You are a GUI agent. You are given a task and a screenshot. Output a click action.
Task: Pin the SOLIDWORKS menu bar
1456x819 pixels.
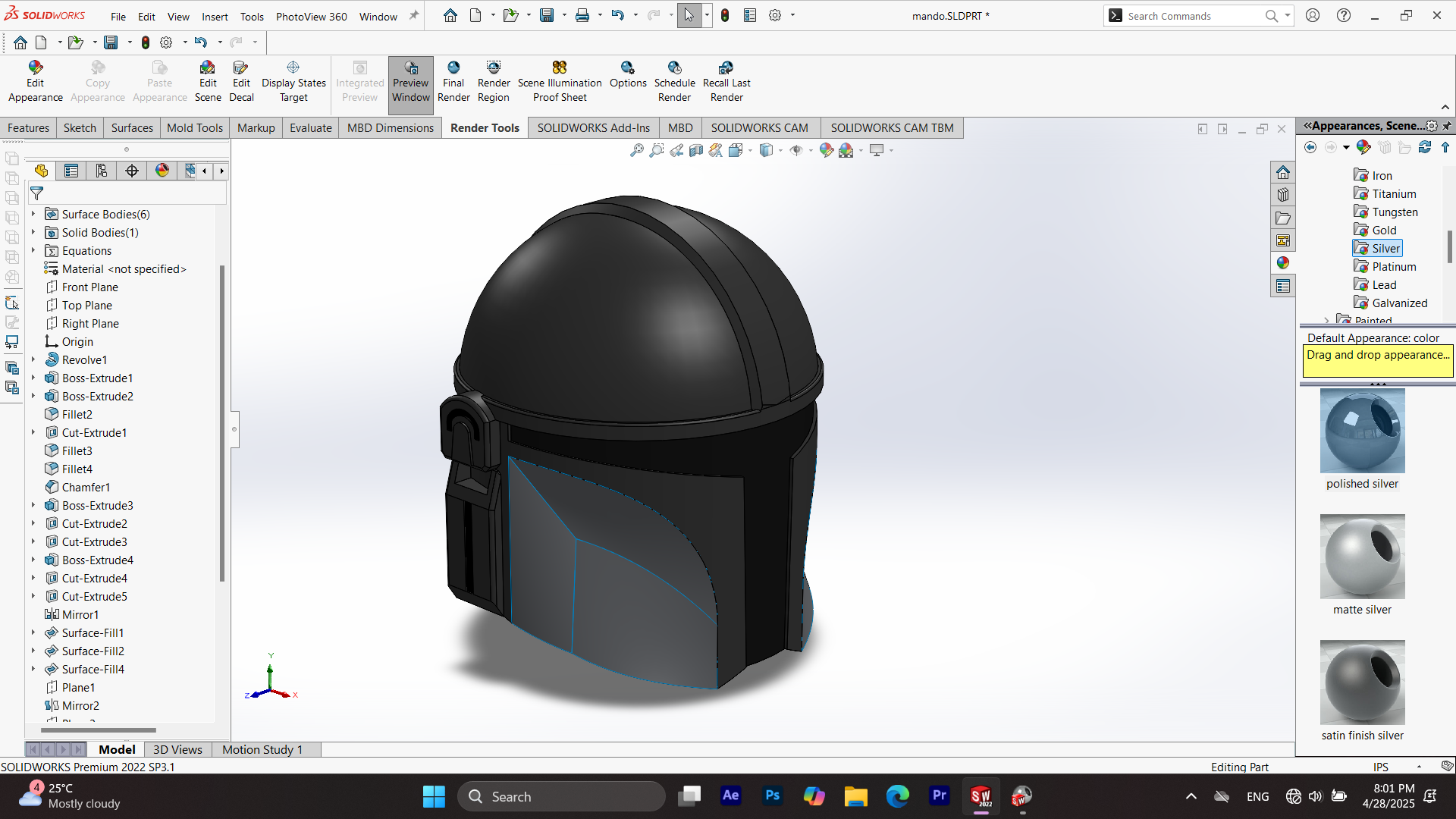point(414,15)
